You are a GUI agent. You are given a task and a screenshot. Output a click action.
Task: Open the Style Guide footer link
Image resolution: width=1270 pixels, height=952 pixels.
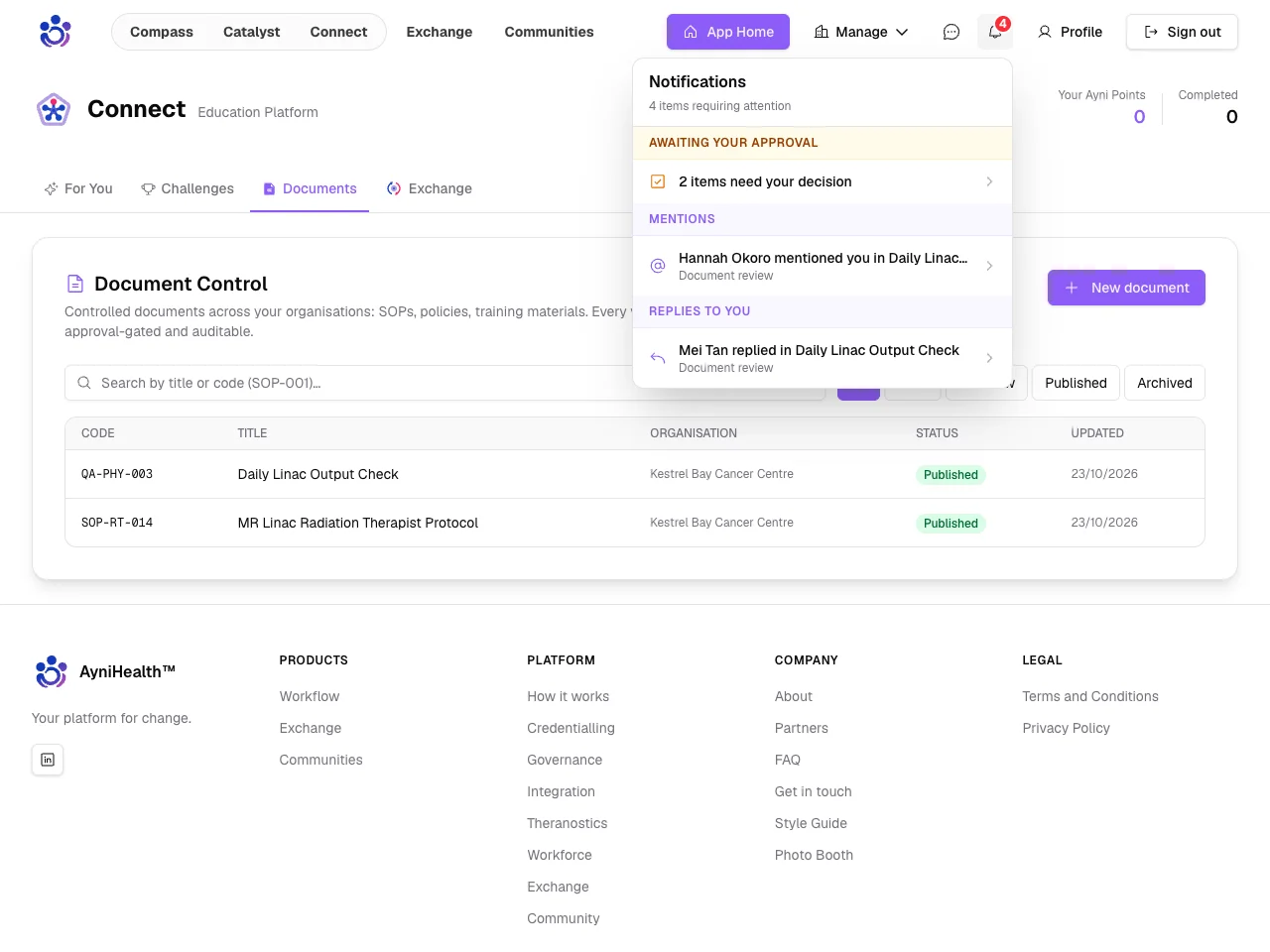(811, 823)
